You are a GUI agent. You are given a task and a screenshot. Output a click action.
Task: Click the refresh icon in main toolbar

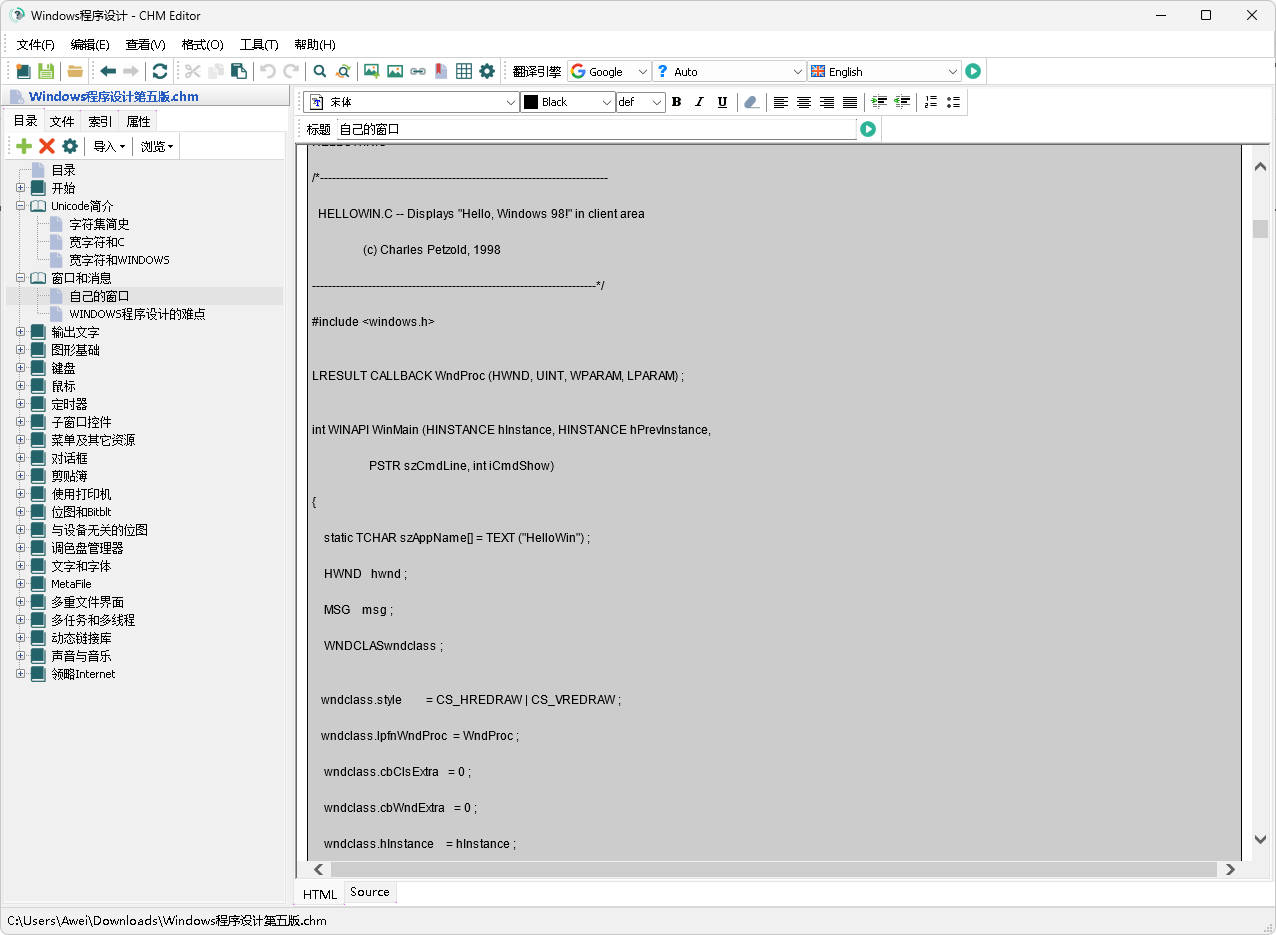point(160,71)
